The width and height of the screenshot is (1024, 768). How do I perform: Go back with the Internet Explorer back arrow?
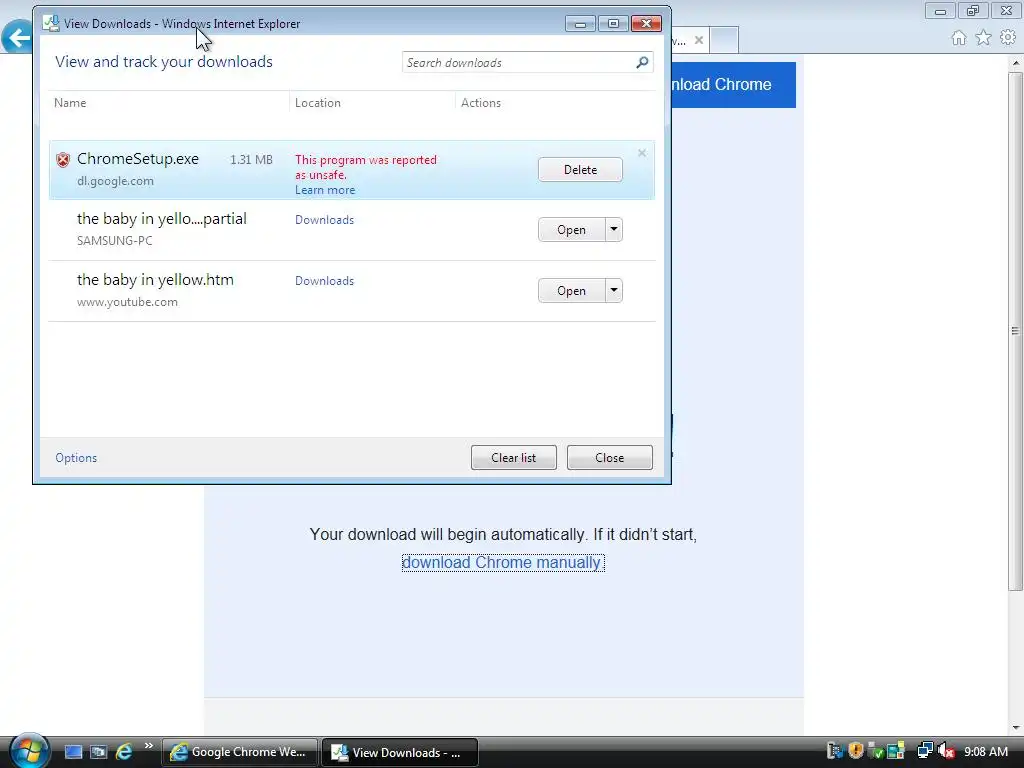[x=17, y=37]
